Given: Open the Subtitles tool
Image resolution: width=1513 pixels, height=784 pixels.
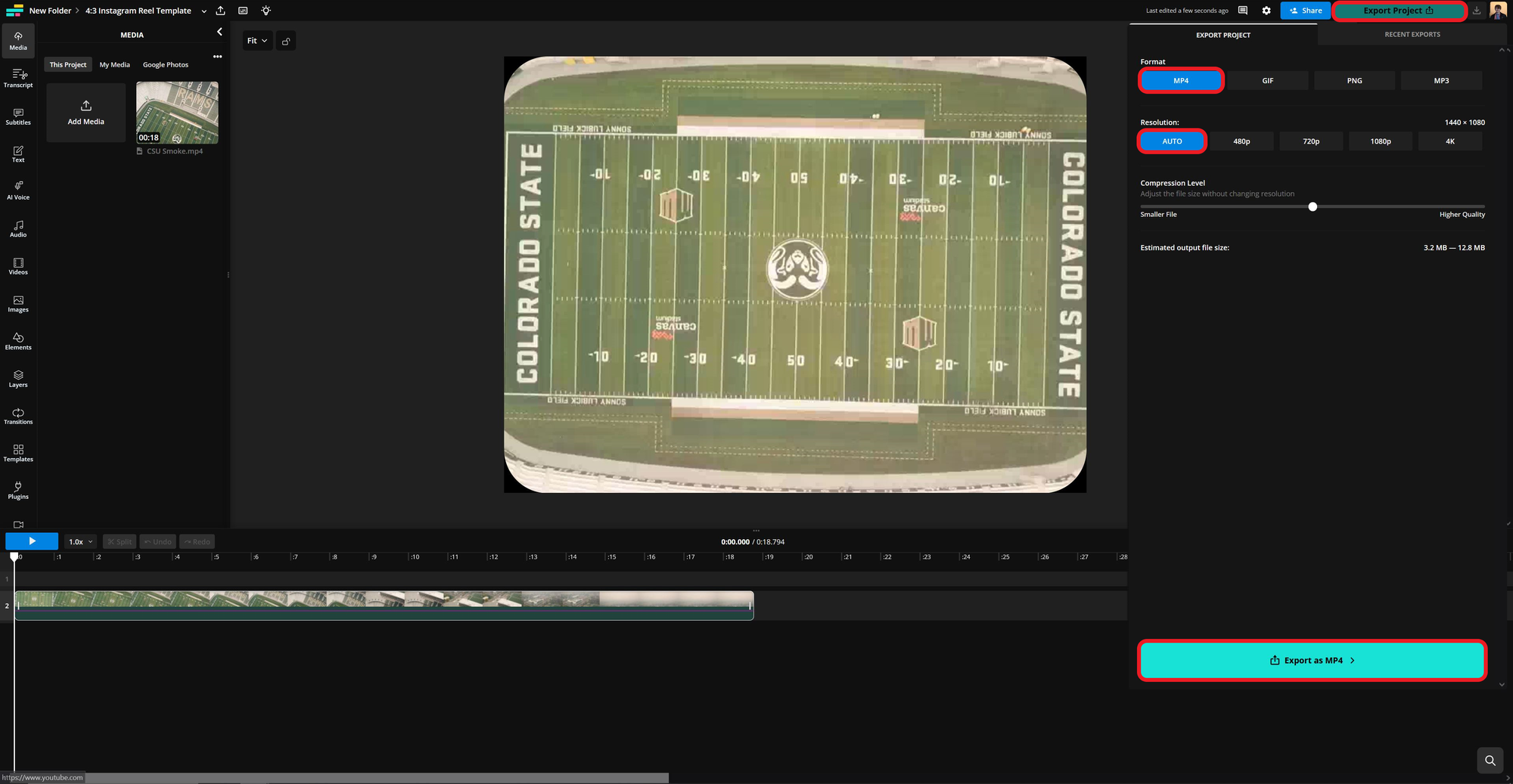Looking at the screenshot, I should click(18, 116).
